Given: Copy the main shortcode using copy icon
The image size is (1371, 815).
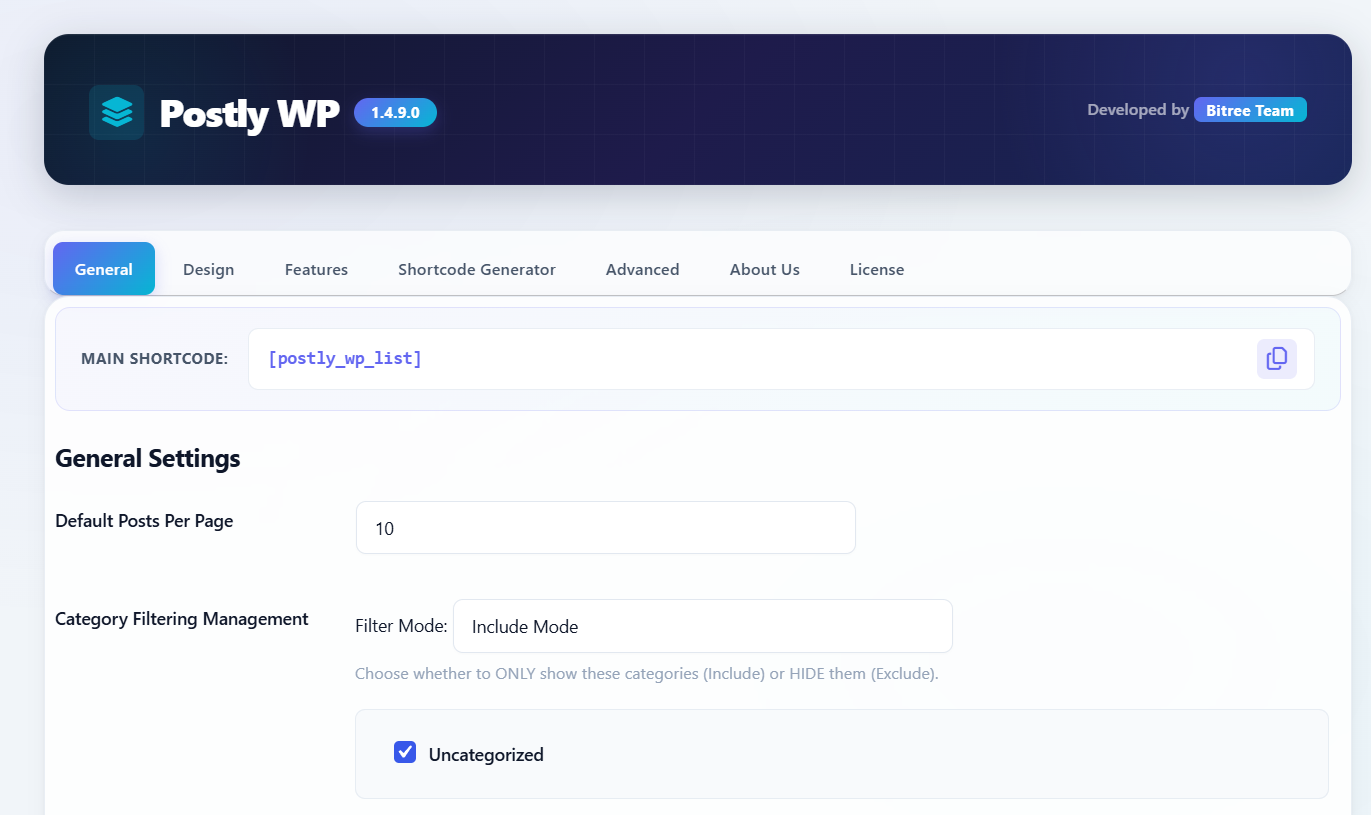Looking at the screenshot, I should 1277,359.
